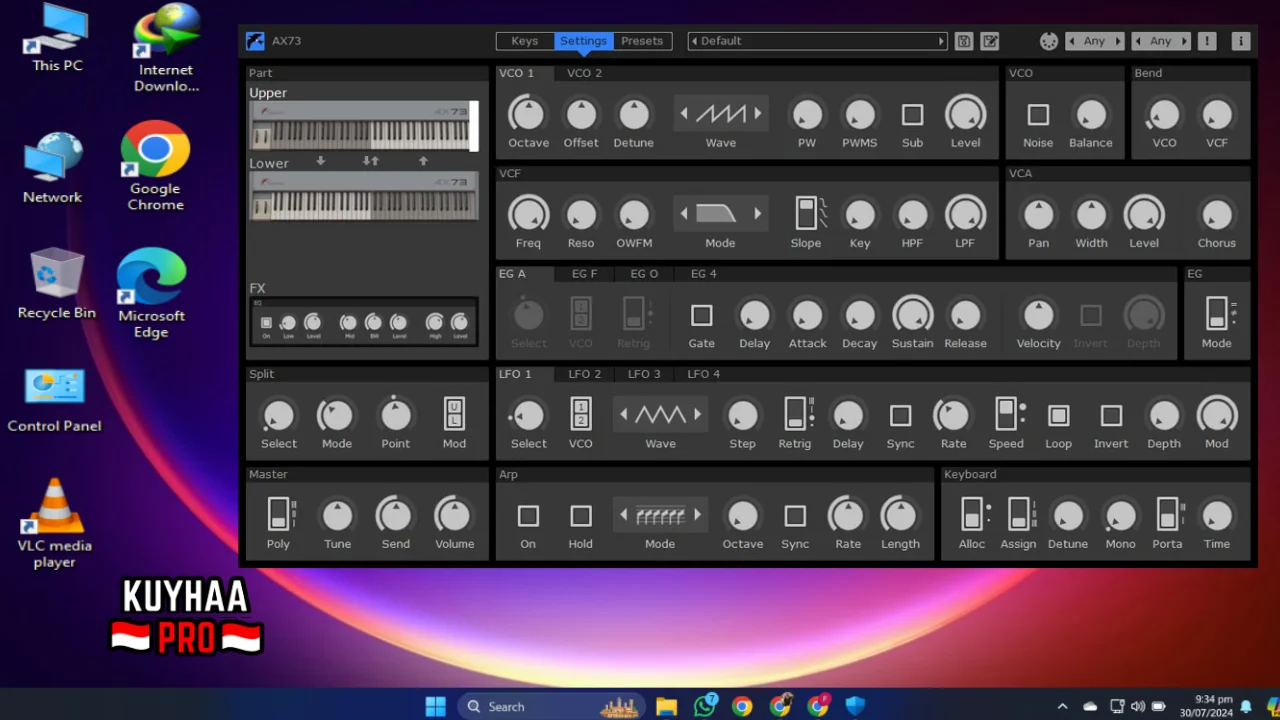Screen dimensions: 1280x720
Task: Click the AX73 logo icon
Action: coord(255,41)
